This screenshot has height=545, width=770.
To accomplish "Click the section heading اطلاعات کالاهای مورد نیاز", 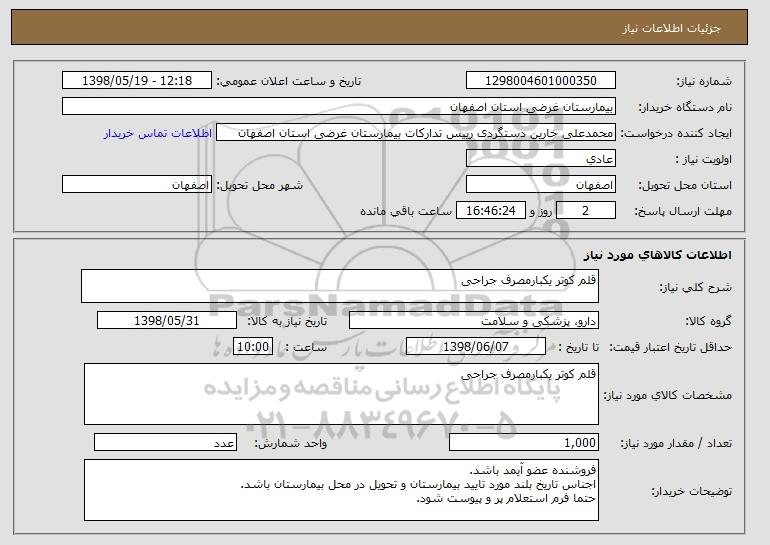I will (x=658, y=255).
